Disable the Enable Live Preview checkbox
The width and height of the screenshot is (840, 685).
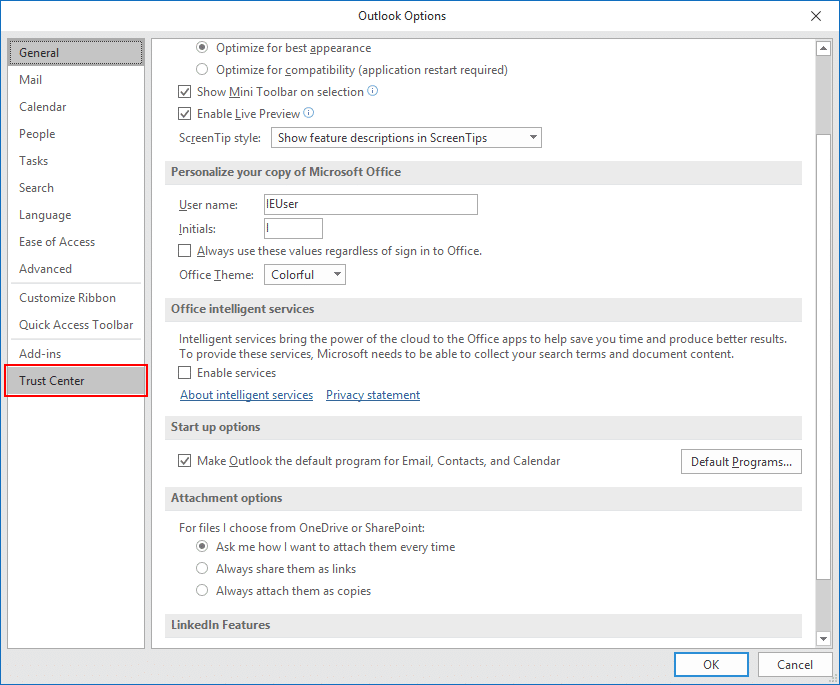click(x=185, y=114)
